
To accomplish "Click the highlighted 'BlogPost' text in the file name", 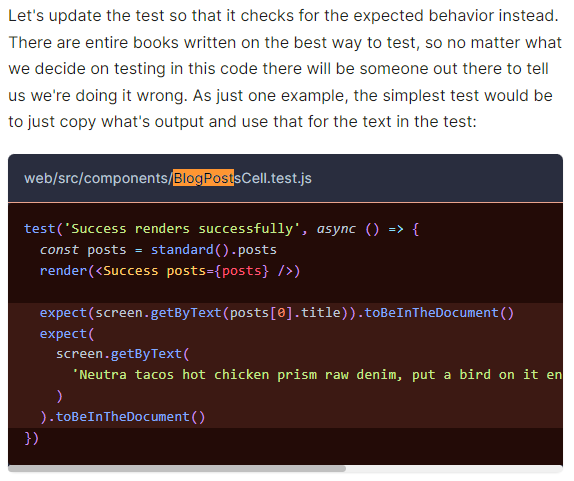I will click(203, 178).
